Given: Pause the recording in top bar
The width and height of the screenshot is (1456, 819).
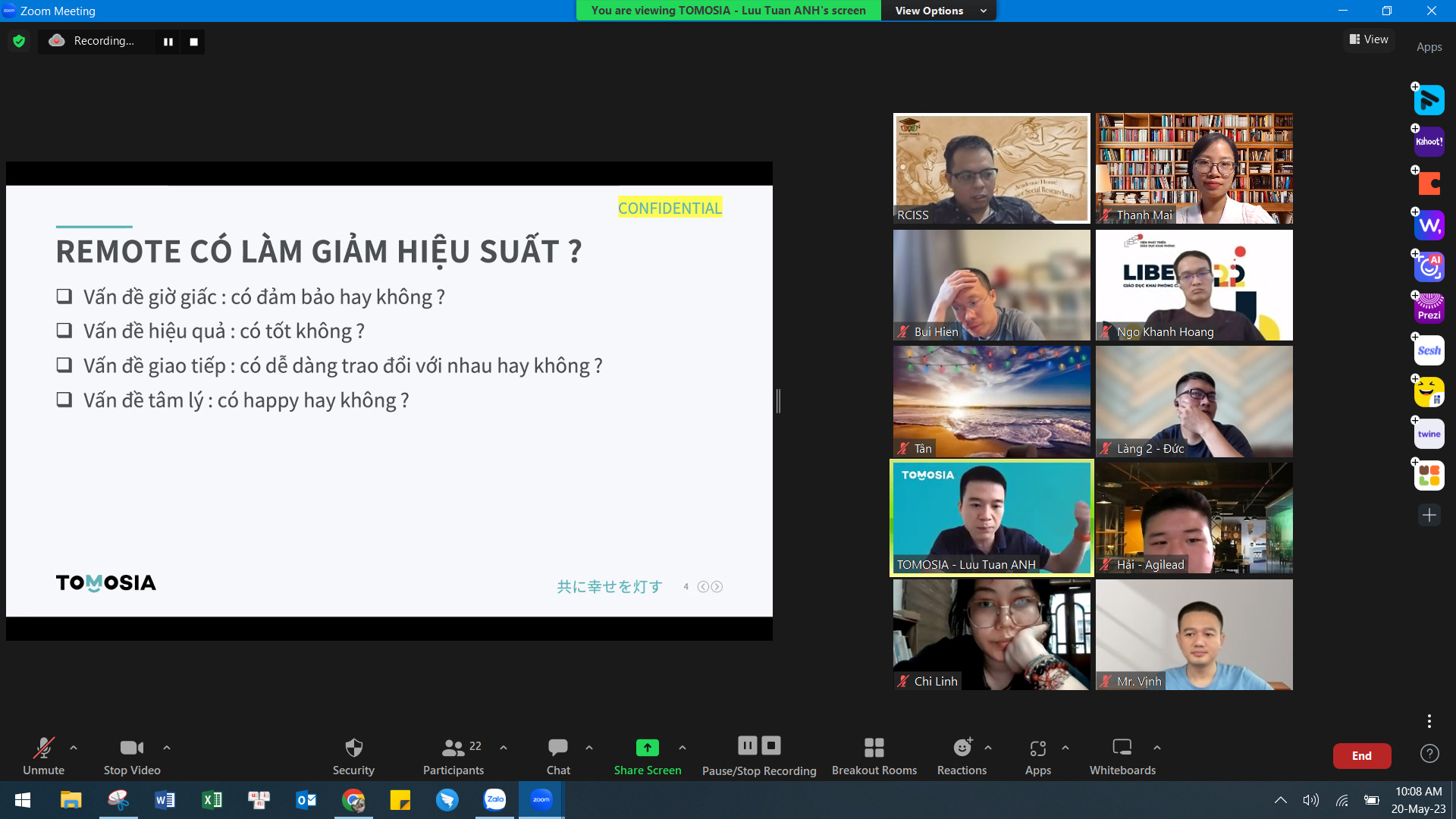Looking at the screenshot, I should tap(168, 42).
